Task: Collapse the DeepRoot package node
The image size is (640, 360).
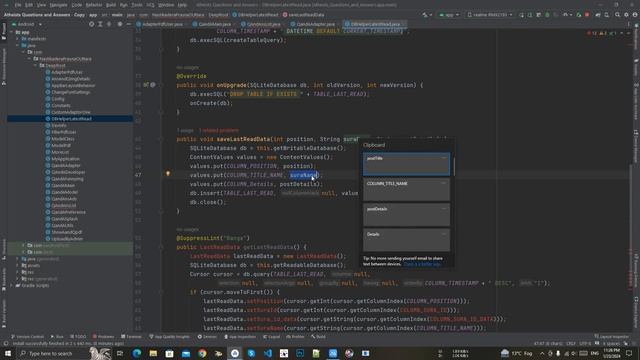Action: click(36, 65)
